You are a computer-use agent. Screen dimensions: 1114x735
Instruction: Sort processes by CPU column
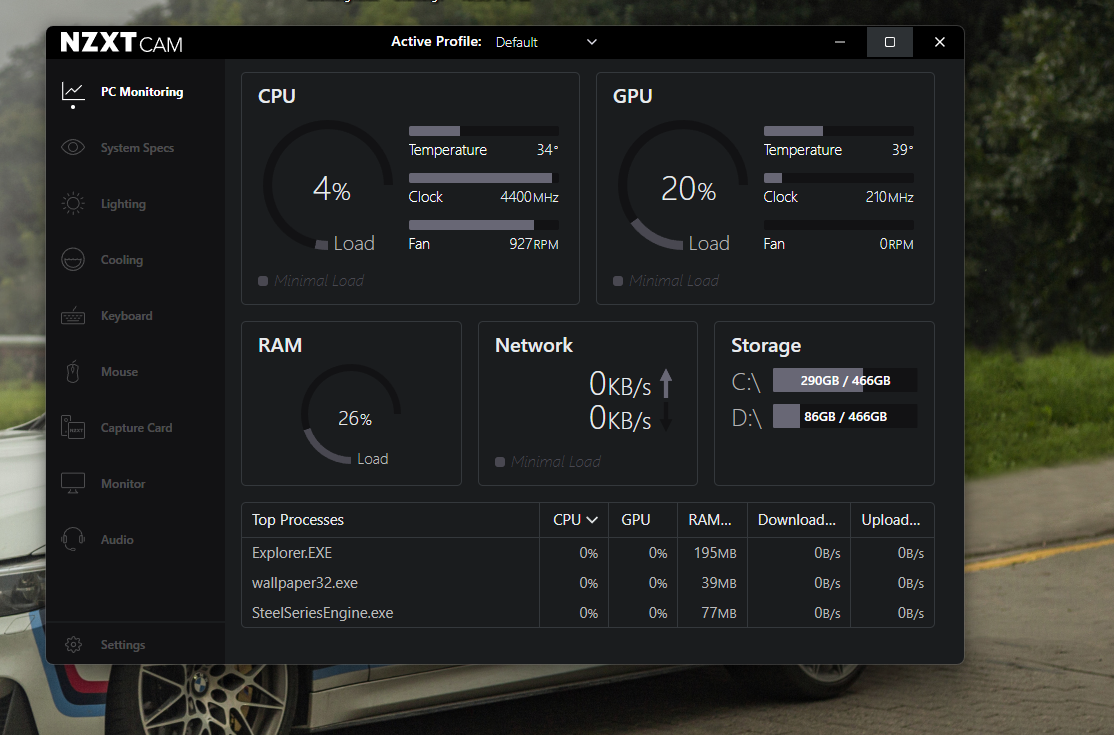(575, 520)
